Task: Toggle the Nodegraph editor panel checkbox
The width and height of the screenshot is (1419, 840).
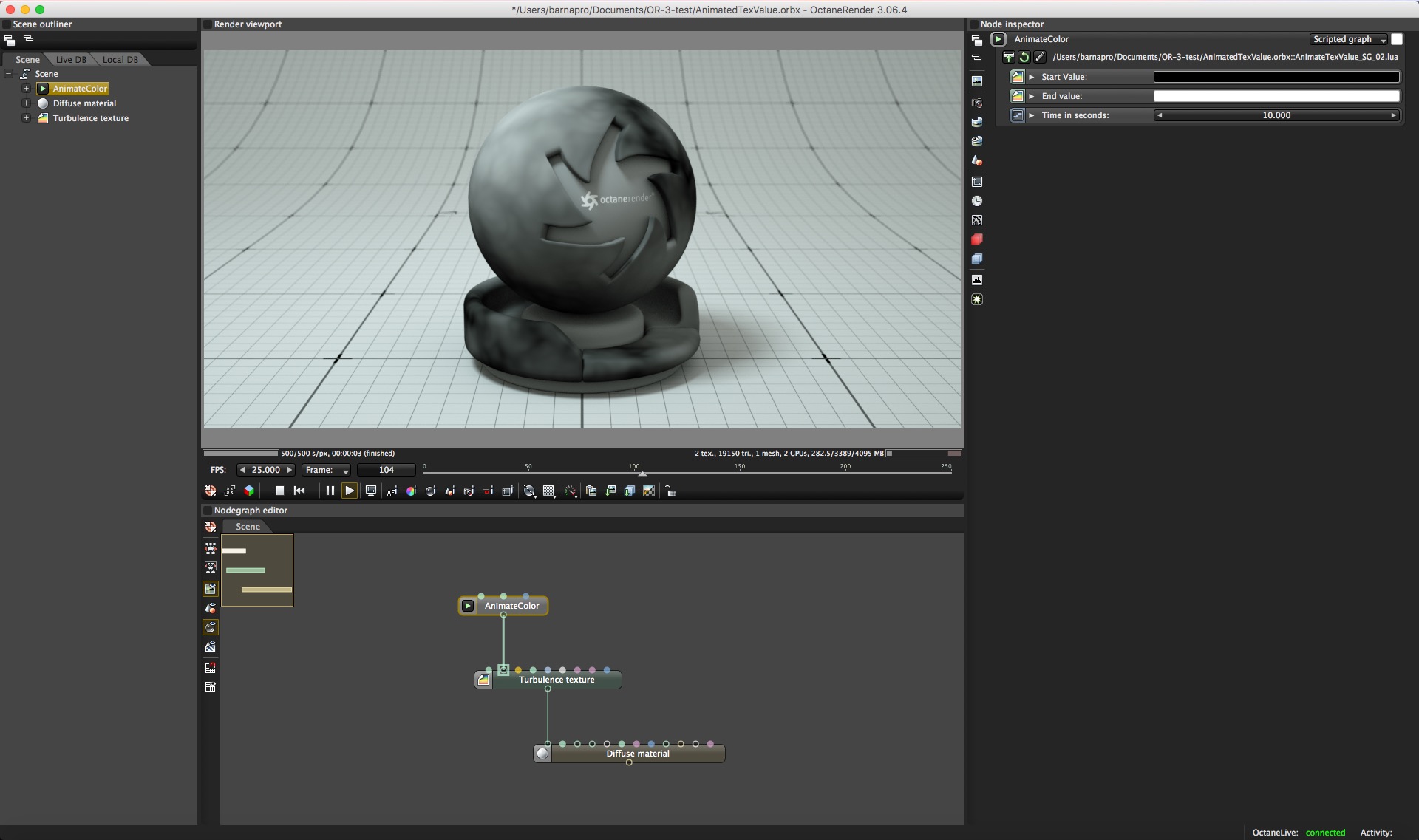Action: pyautogui.click(x=208, y=511)
